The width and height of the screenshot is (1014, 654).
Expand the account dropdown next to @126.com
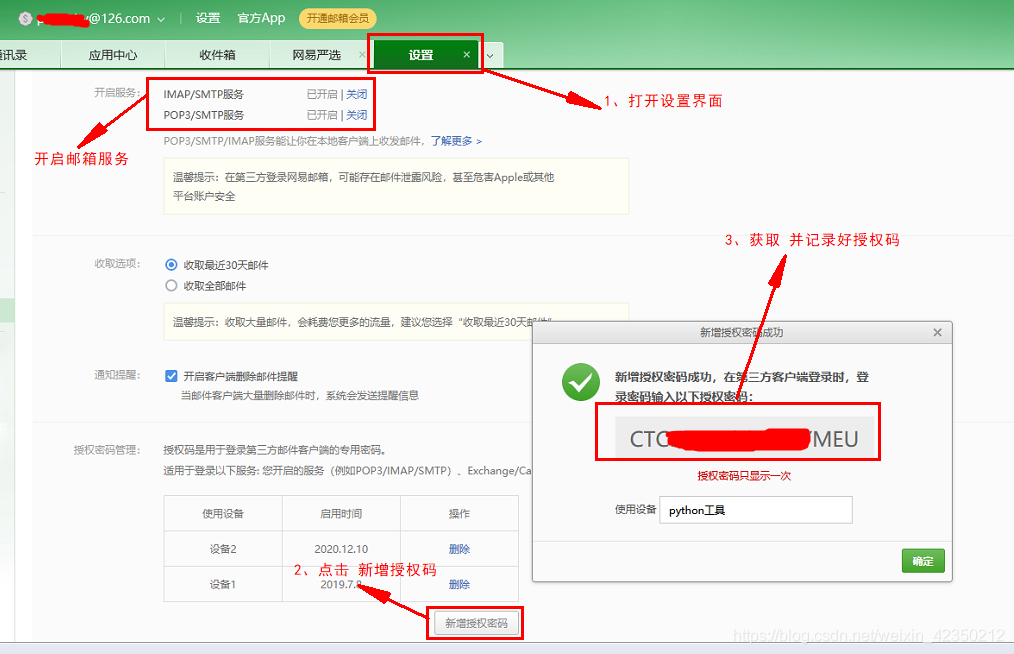tap(160, 18)
